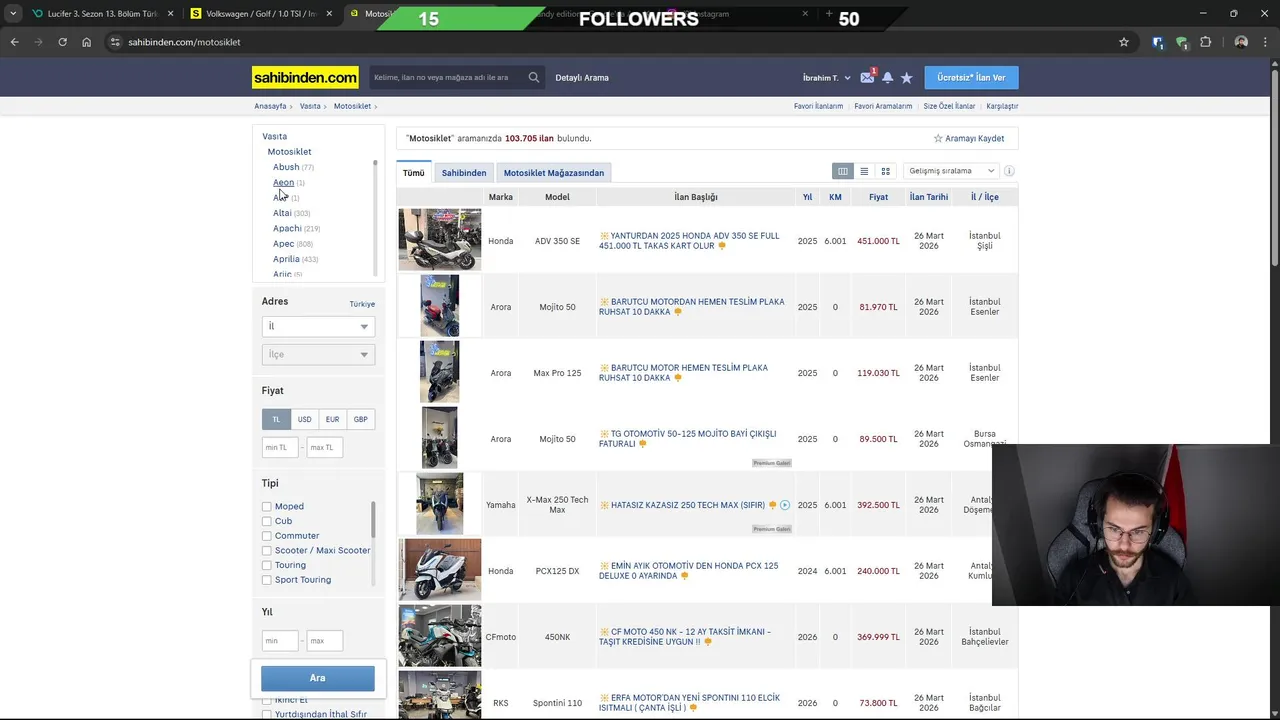Check the Commuter type checkbox

(267, 536)
